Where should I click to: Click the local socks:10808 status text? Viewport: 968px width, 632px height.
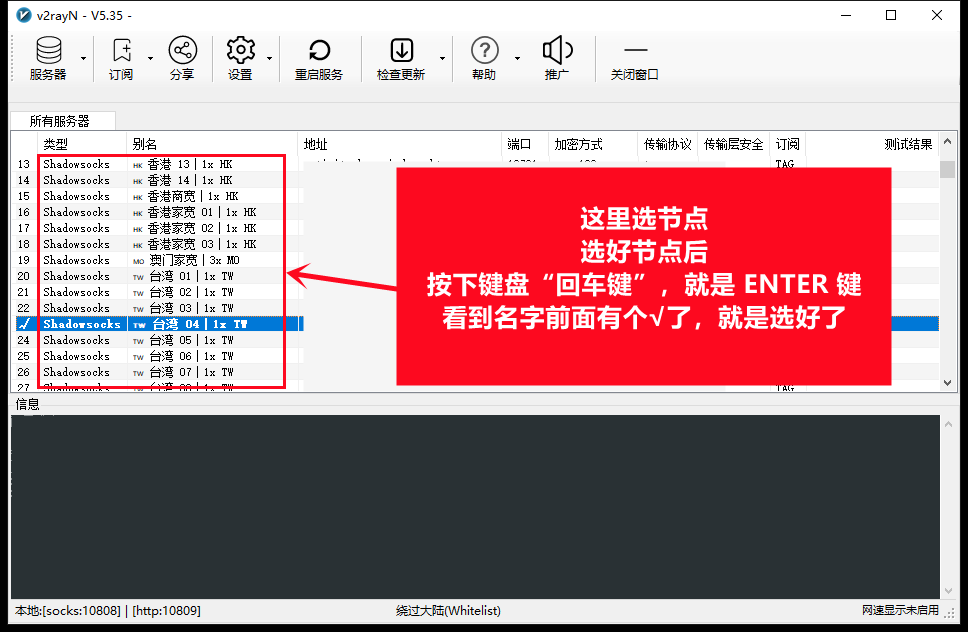coord(68,610)
